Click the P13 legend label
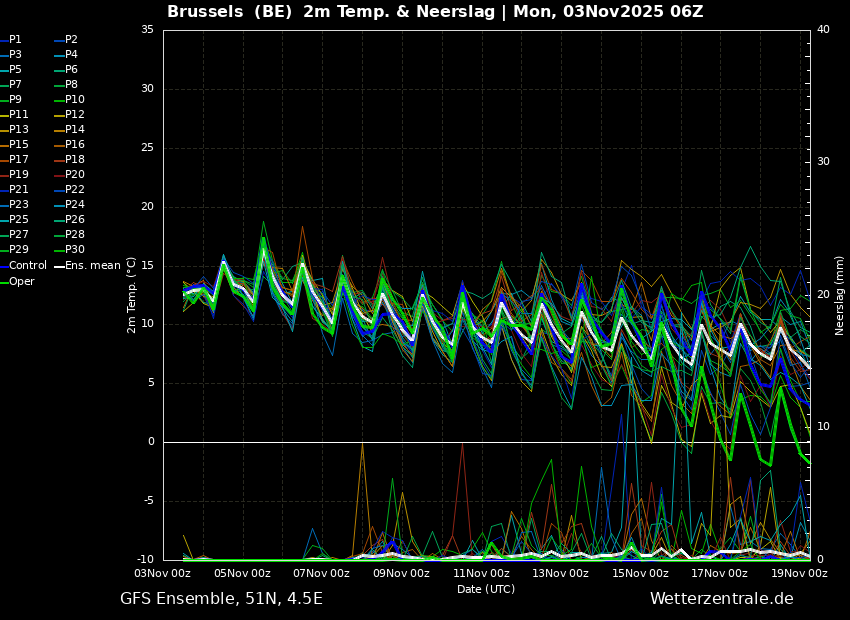850x620 pixels. (18, 130)
